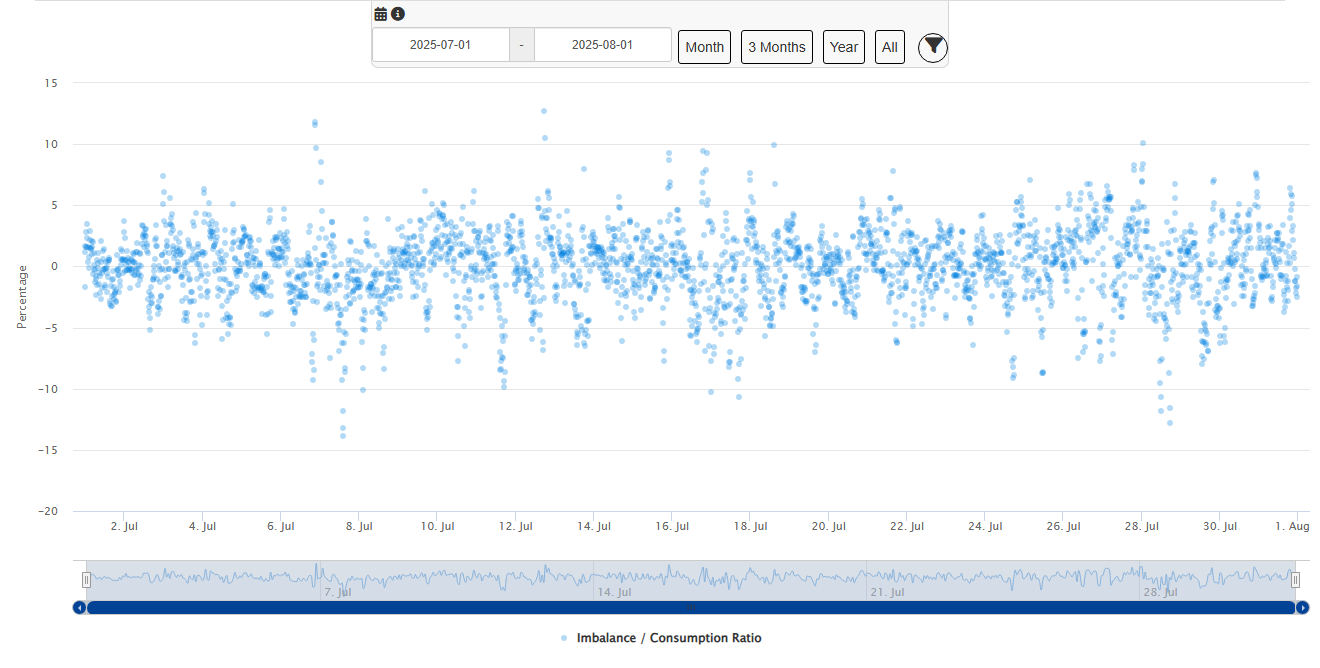Select the 3 Months range preset

coord(776,47)
